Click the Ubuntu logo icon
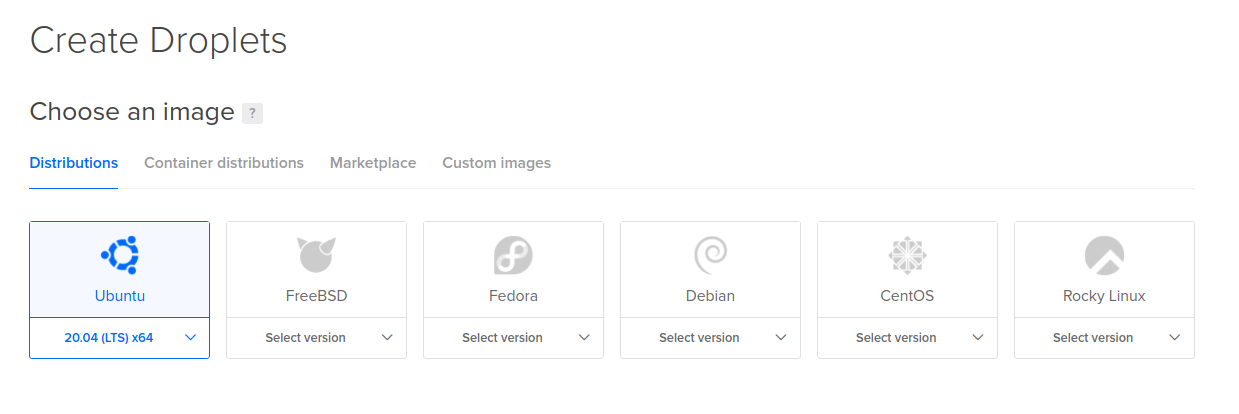The height and width of the screenshot is (414, 1239). [x=120, y=255]
